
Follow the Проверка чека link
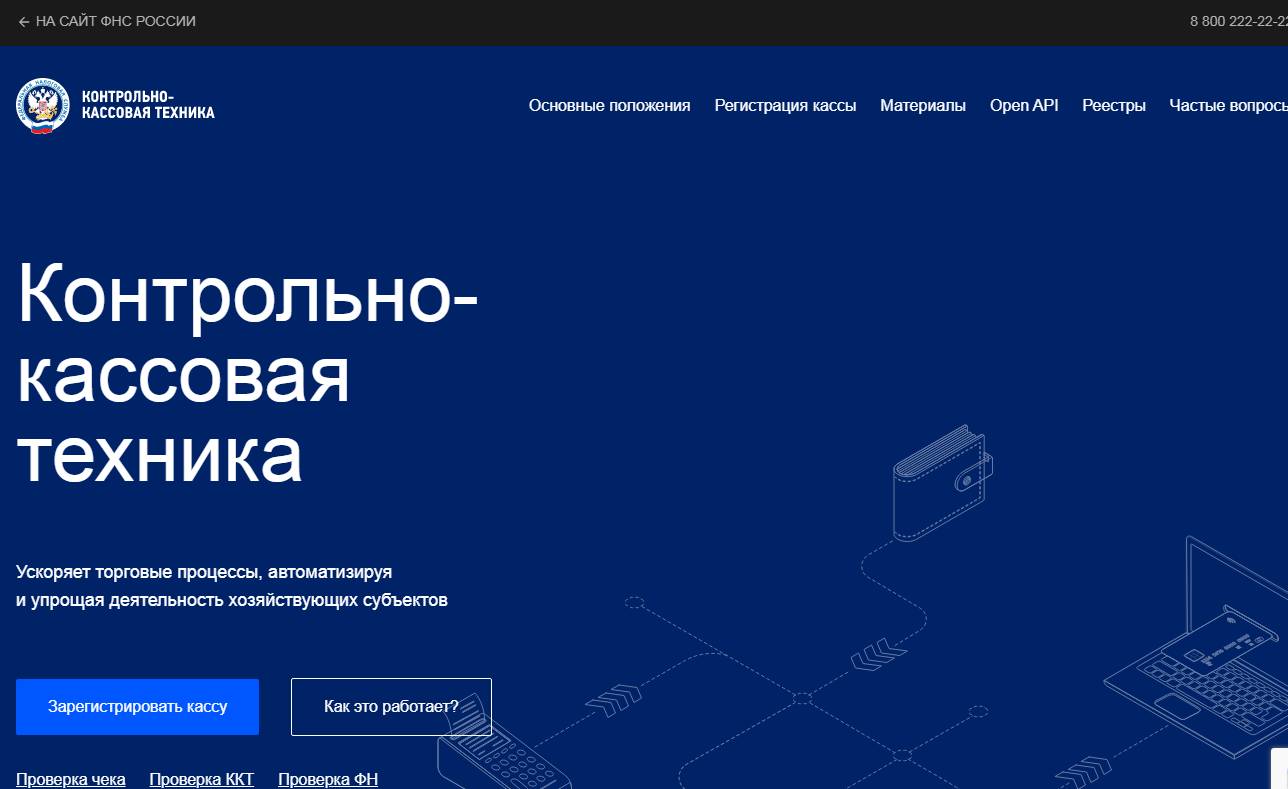(71, 779)
